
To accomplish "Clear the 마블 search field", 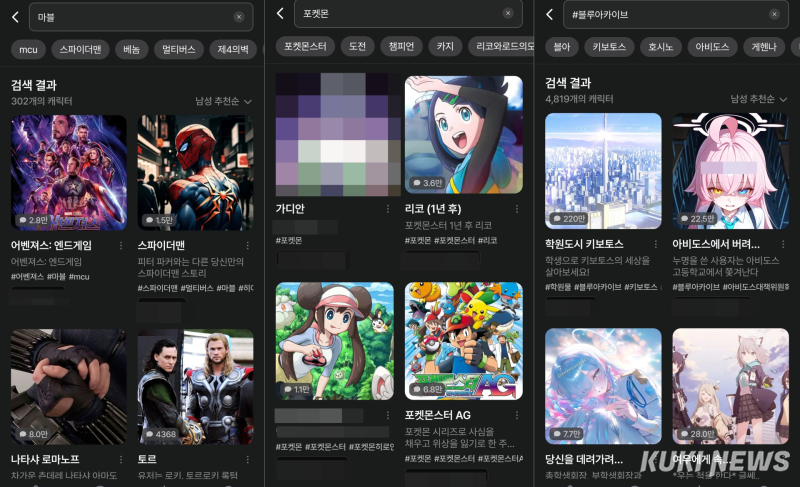I will tap(239, 17).
